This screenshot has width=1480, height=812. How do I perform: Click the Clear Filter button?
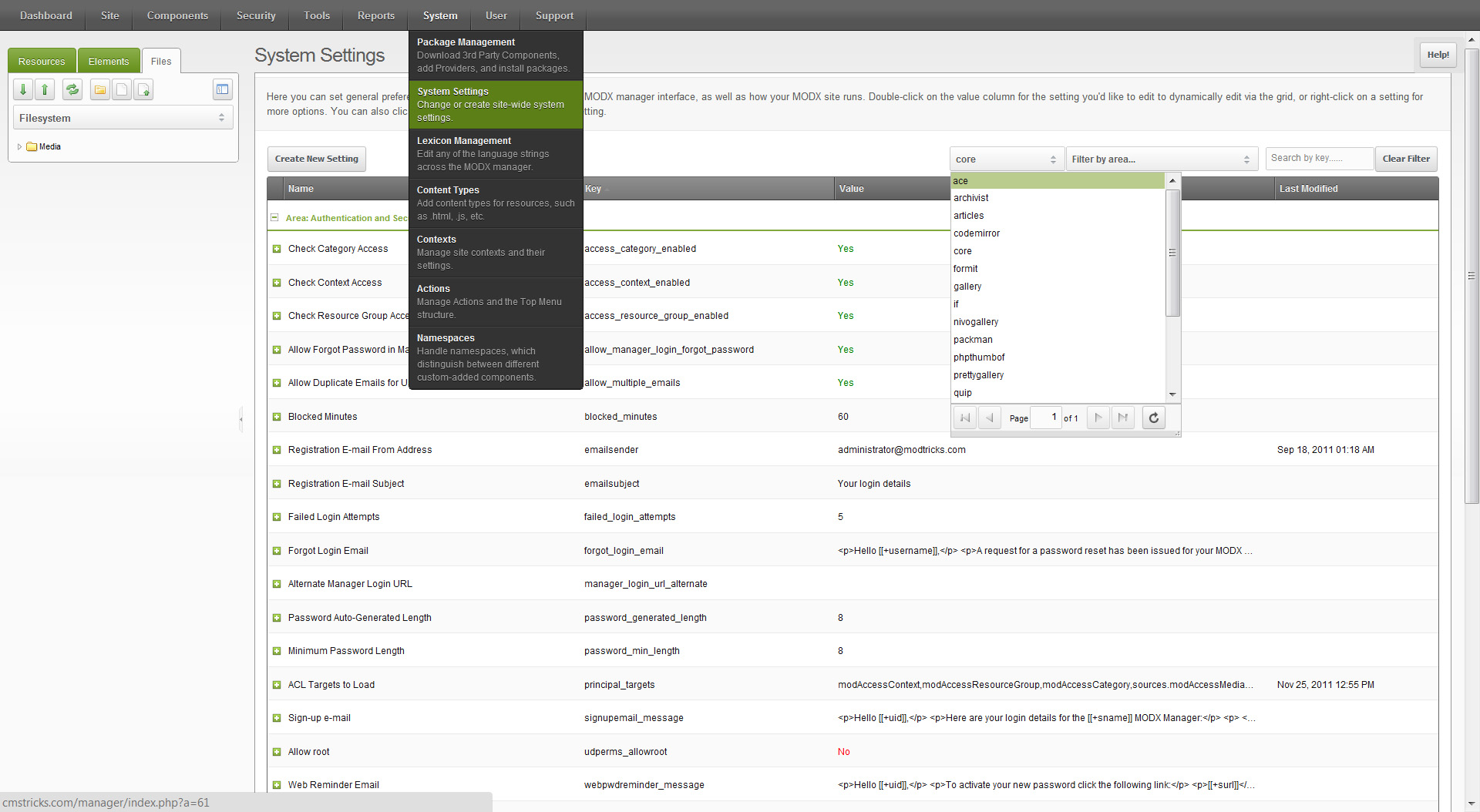pos(1406,159)
